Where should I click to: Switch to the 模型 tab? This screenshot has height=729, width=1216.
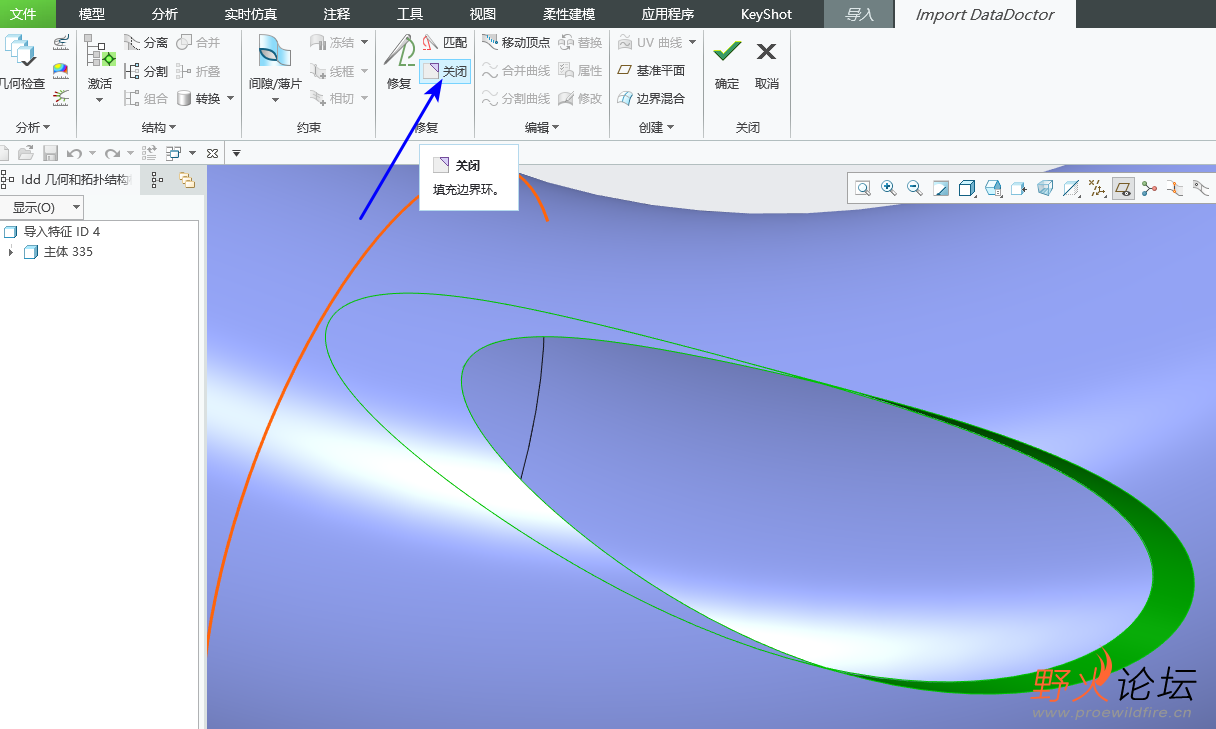pyautogui.click(x=92, y=14)
